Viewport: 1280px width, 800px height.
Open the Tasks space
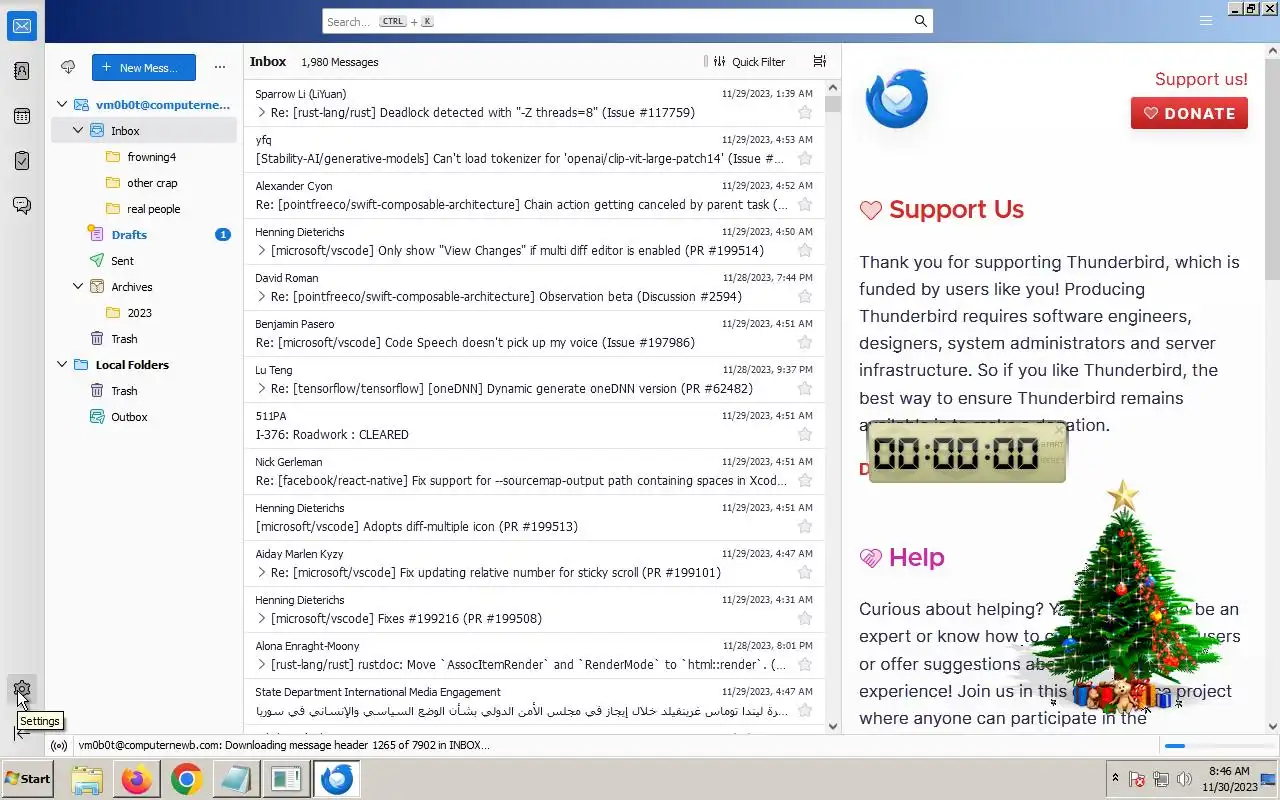22,160
